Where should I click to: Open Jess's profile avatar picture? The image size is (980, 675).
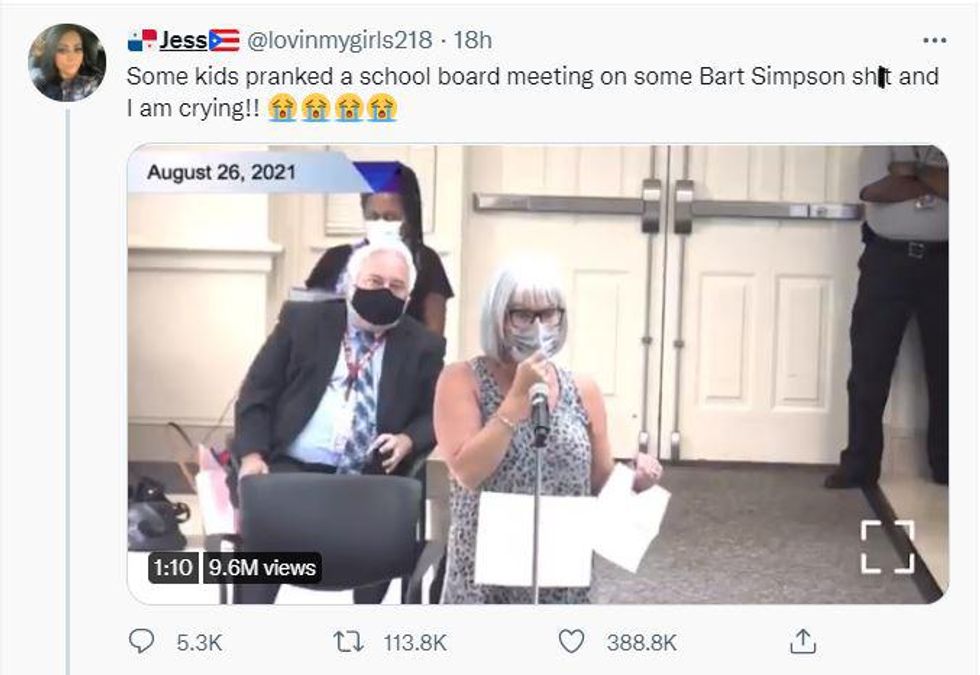coord(67,62)
